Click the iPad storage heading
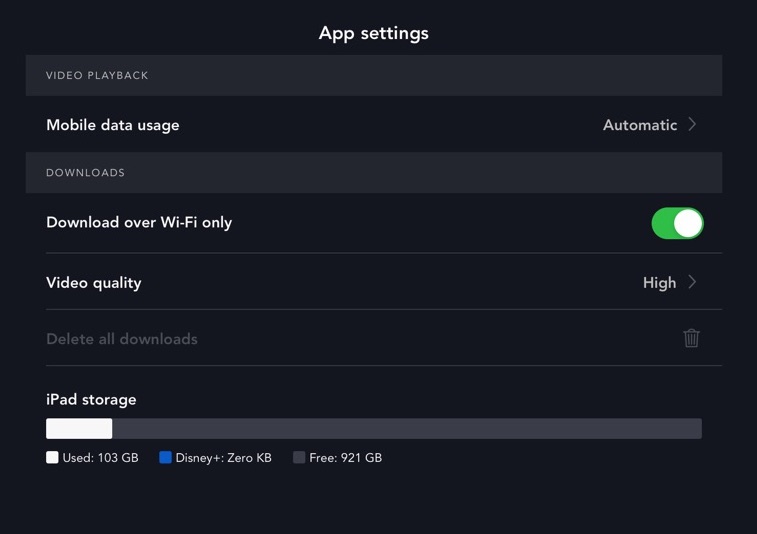 [91, 399]
